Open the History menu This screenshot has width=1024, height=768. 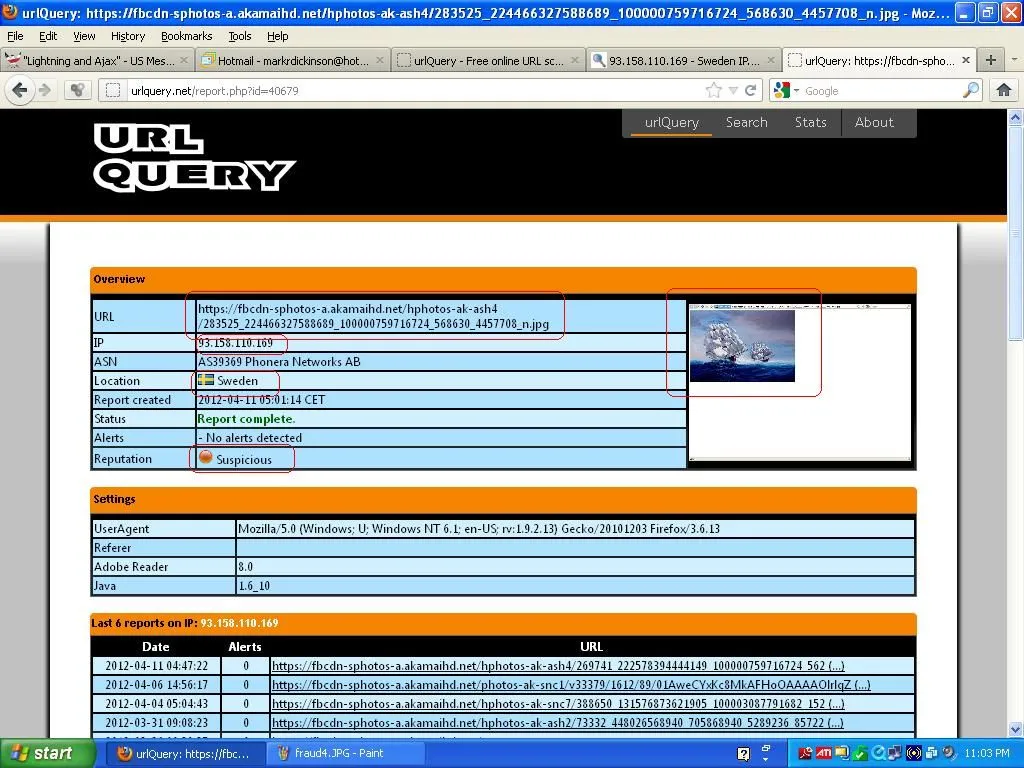click(x=127, y=36)
